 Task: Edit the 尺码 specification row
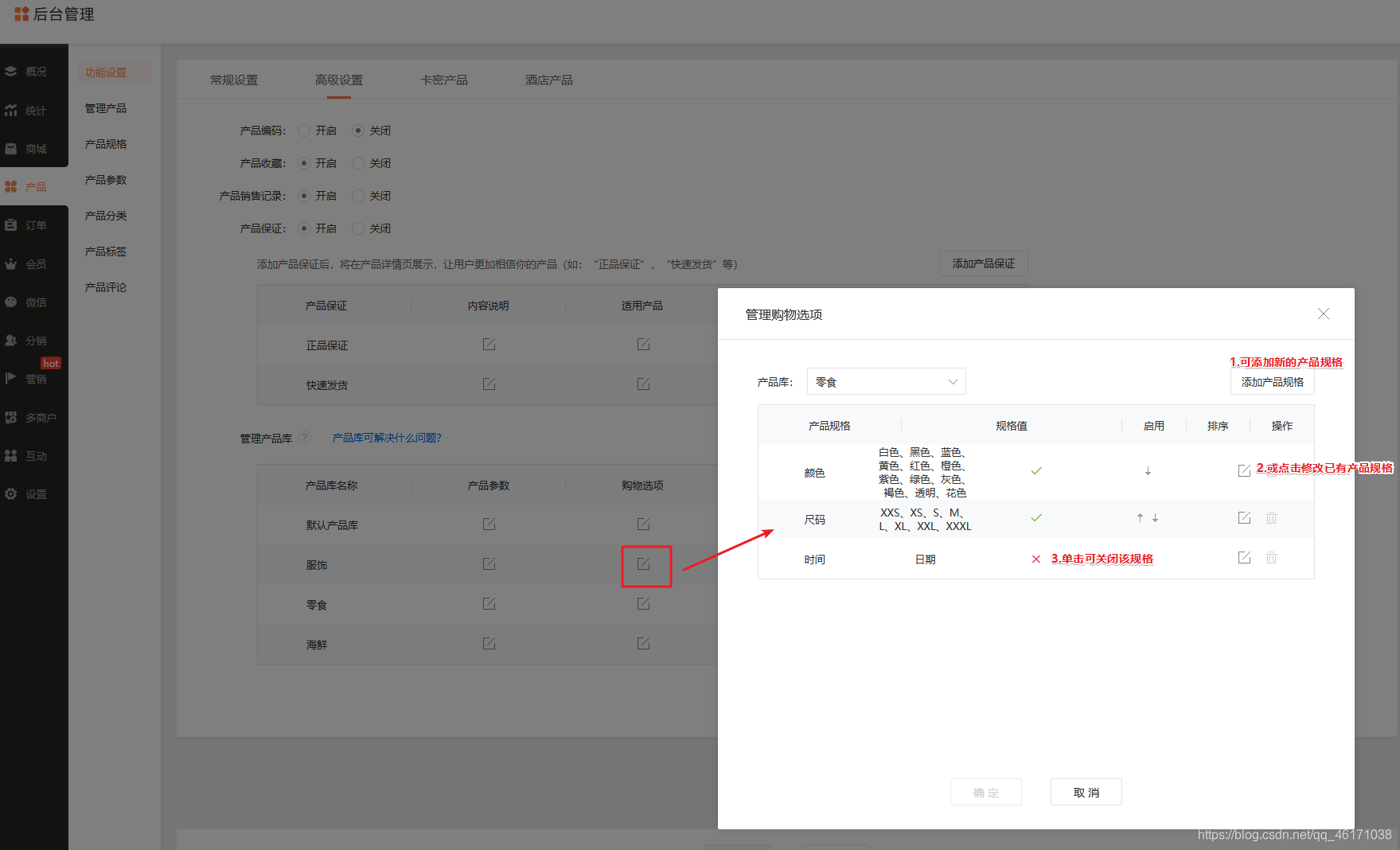click(1244, 518)
